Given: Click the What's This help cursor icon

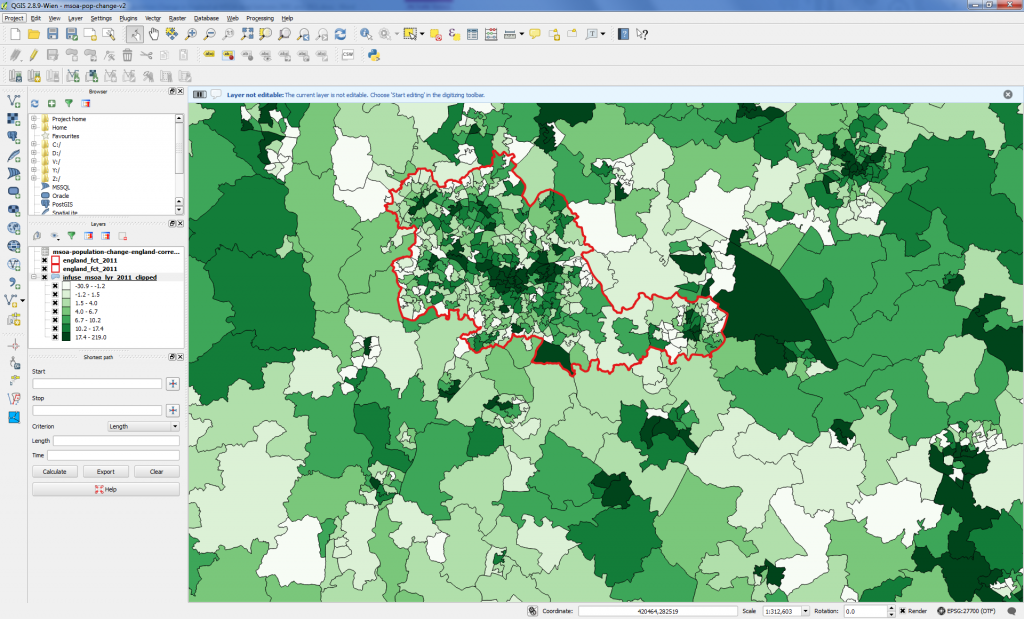Looking at the screenshot, I should (642, 34).
